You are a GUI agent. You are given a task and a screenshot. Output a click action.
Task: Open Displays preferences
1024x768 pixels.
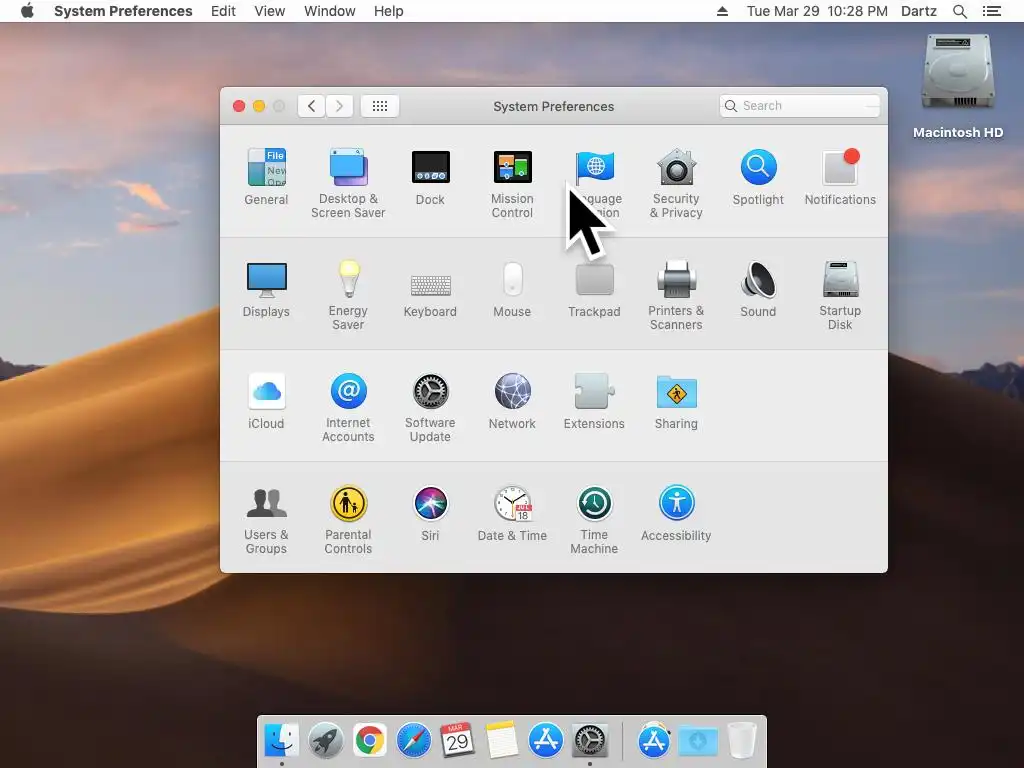click(x=266, y=289)
